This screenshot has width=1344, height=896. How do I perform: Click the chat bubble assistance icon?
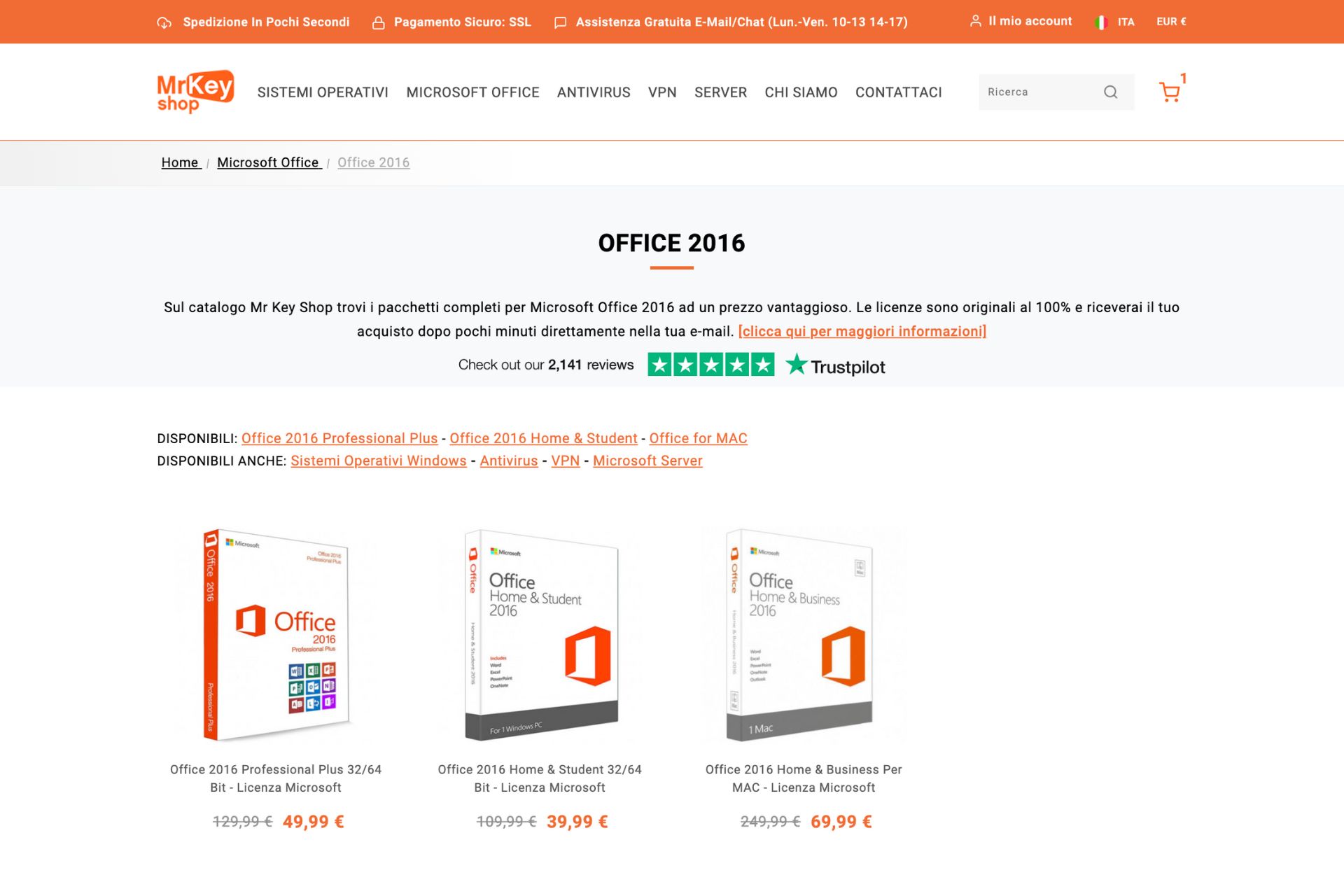[x=560, y=22]
